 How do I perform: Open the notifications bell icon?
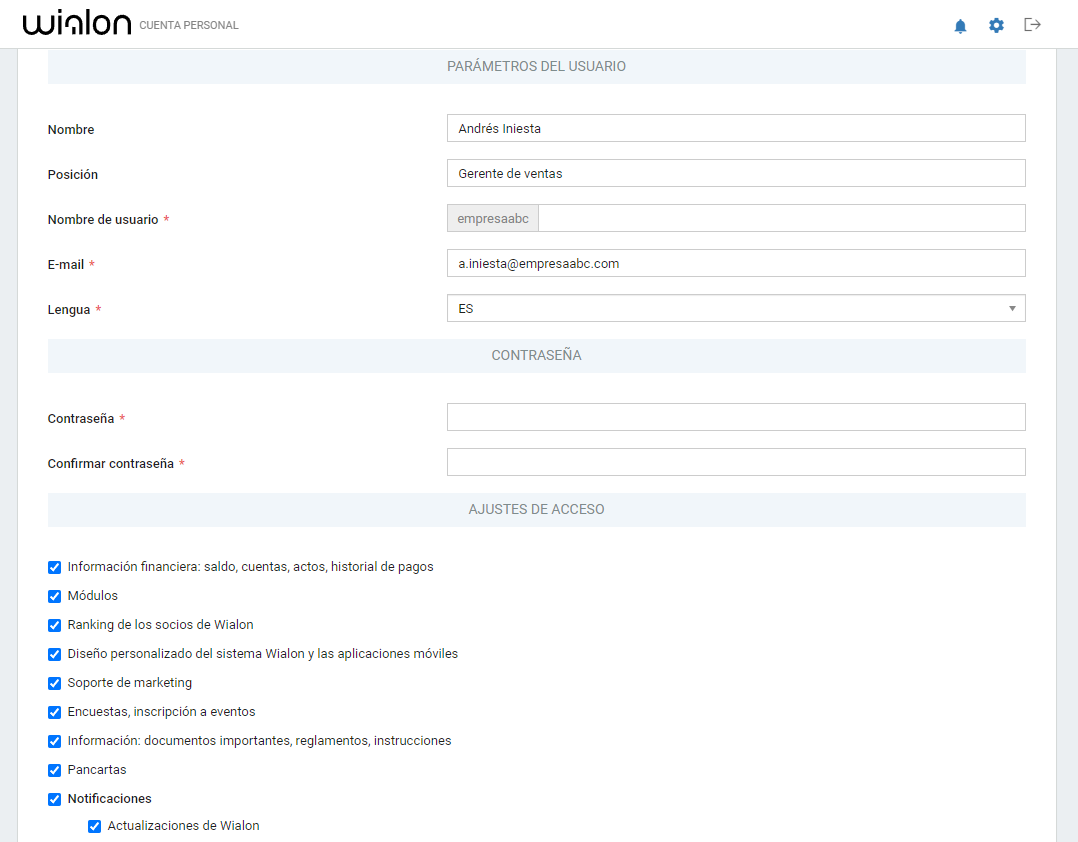point(960,26)
